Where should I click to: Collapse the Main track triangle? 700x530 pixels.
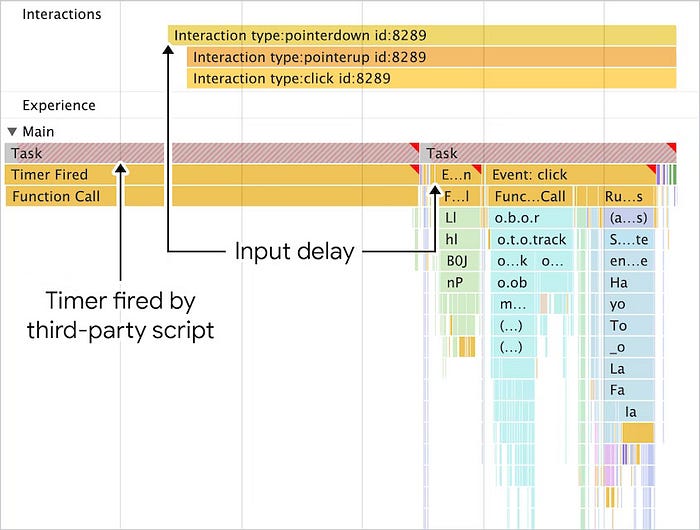(12, 132)
